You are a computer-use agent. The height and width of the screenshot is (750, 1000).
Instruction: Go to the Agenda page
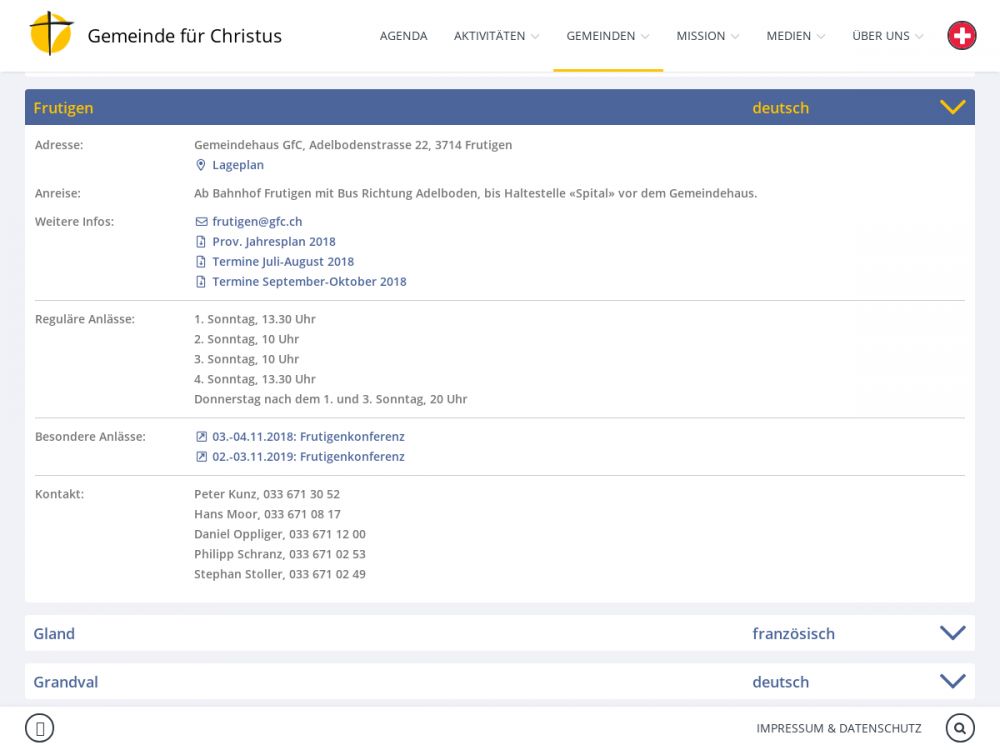403,36
